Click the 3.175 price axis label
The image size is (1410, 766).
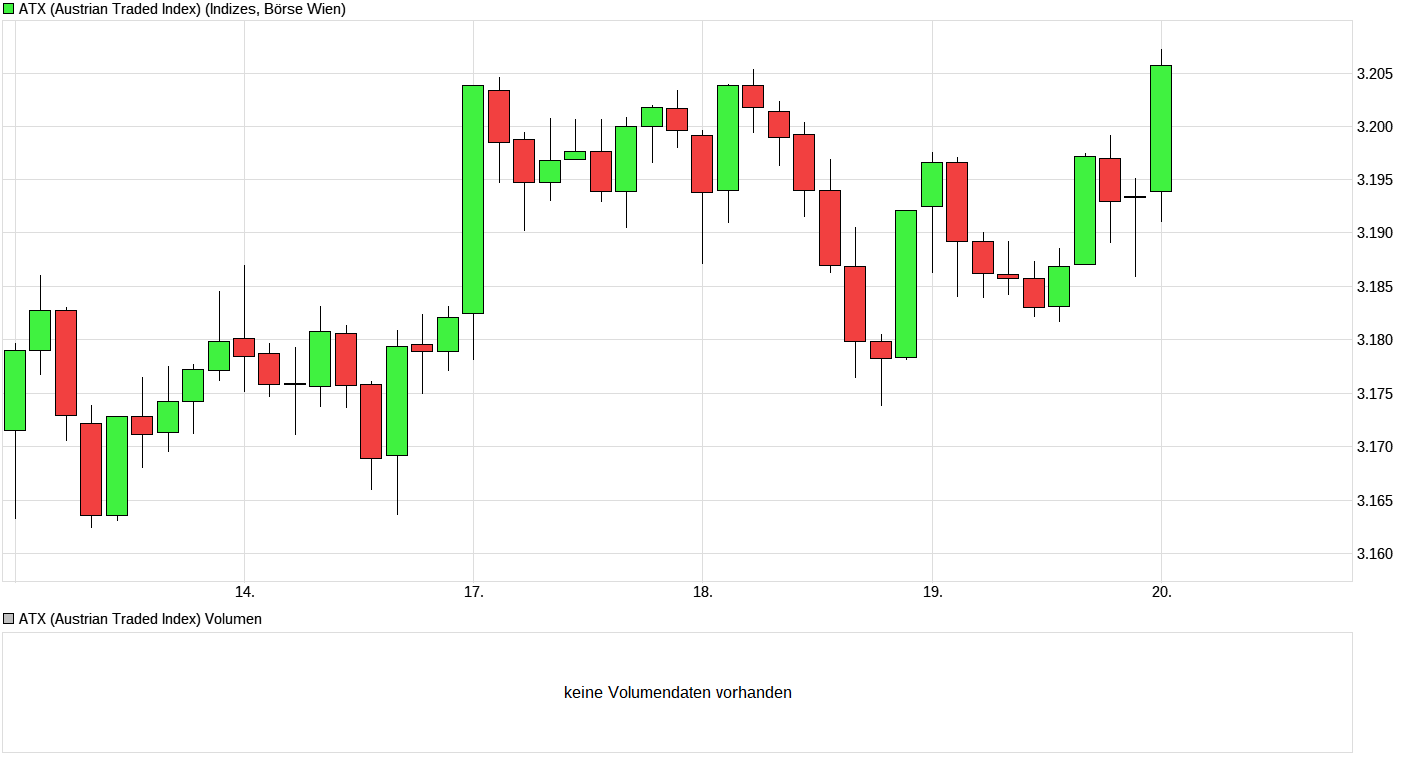coord(1375,393)
